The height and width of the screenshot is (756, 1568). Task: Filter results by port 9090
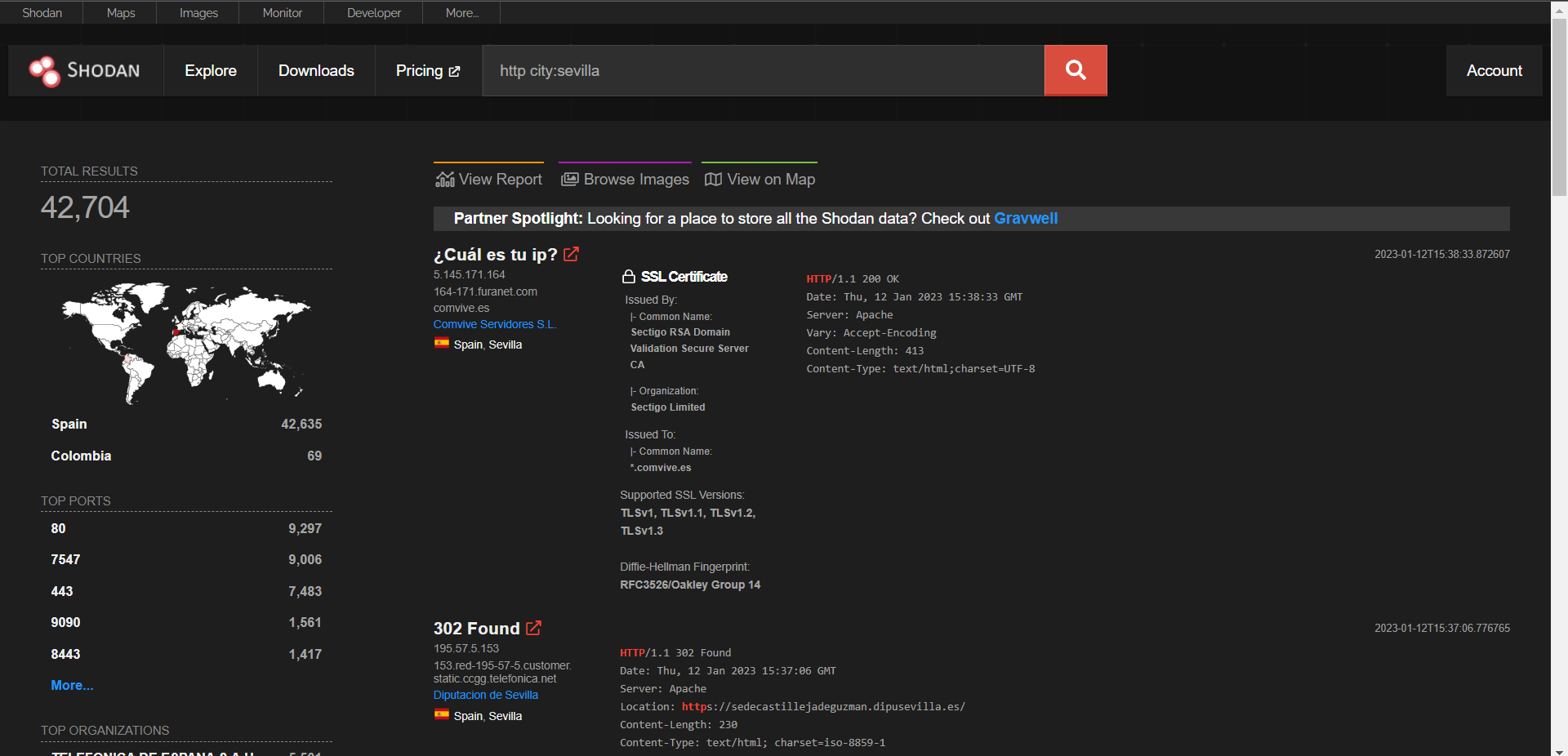tap(186, 623)
